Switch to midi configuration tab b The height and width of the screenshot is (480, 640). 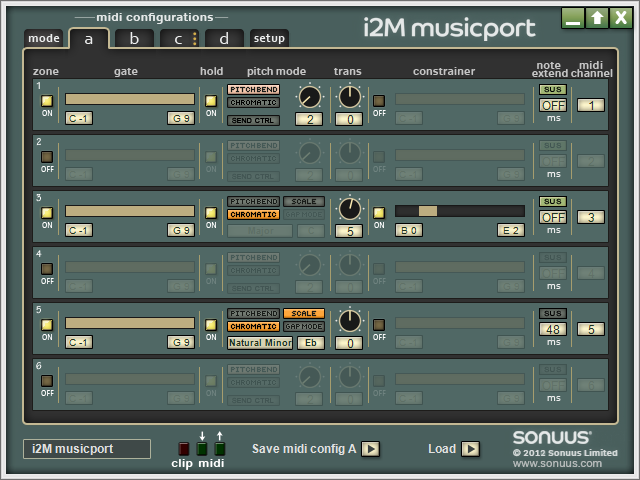click(134, 39)
